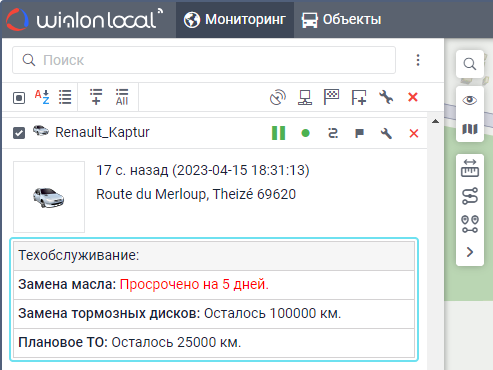Viewport: 493px width, 370px height.
Task: Click the Поиск search field
Action: pyautogui.click(x=204, y=60)
